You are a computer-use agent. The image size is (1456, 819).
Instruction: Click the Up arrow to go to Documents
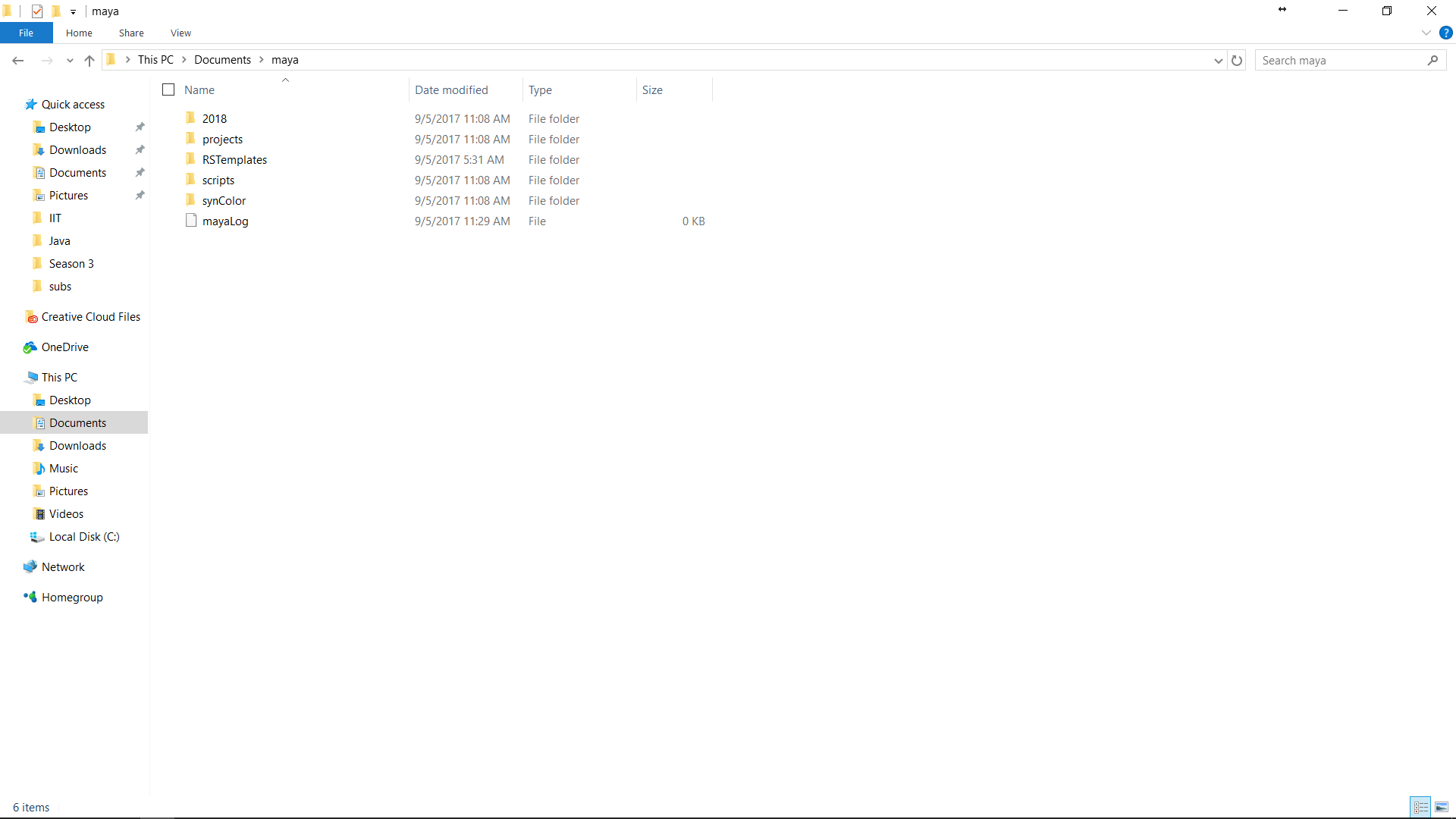(89, 61)
